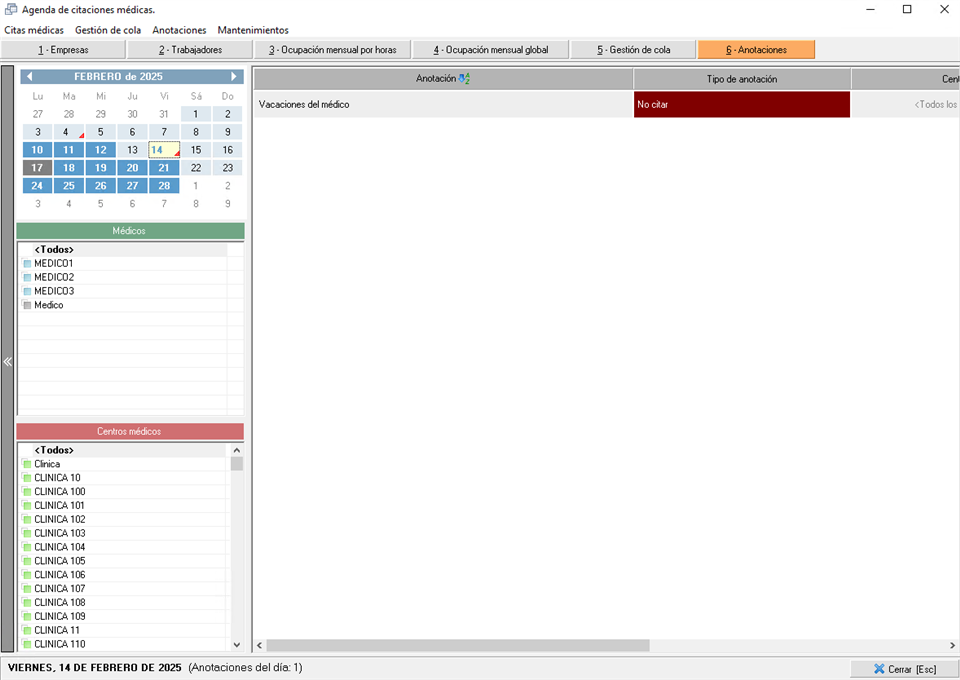Image resolution: width=960 pixels, height=680 pixels.
Task: Collapse the left side panel with chevron
Action: (x=7, y=362)
